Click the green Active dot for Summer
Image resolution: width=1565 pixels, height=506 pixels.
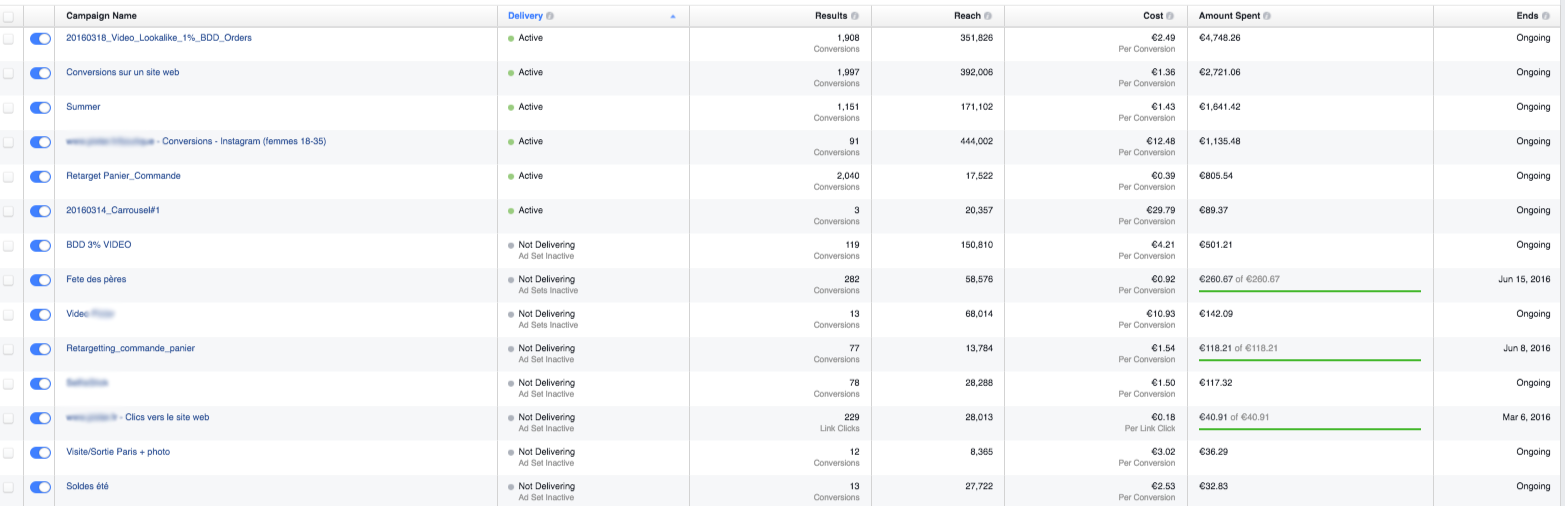tap(511, 107)
